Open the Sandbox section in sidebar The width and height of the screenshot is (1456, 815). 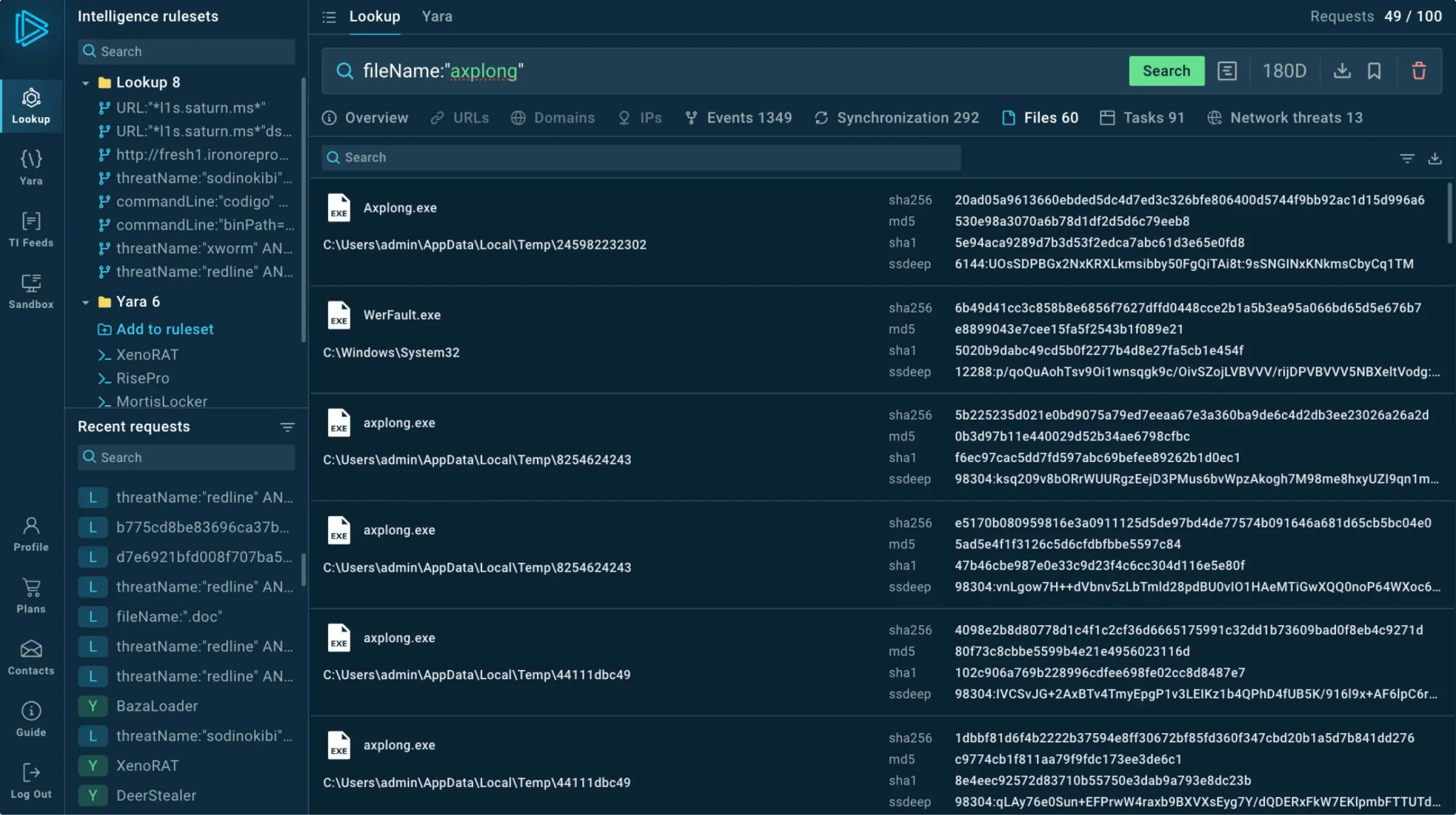tap(31, 291)
